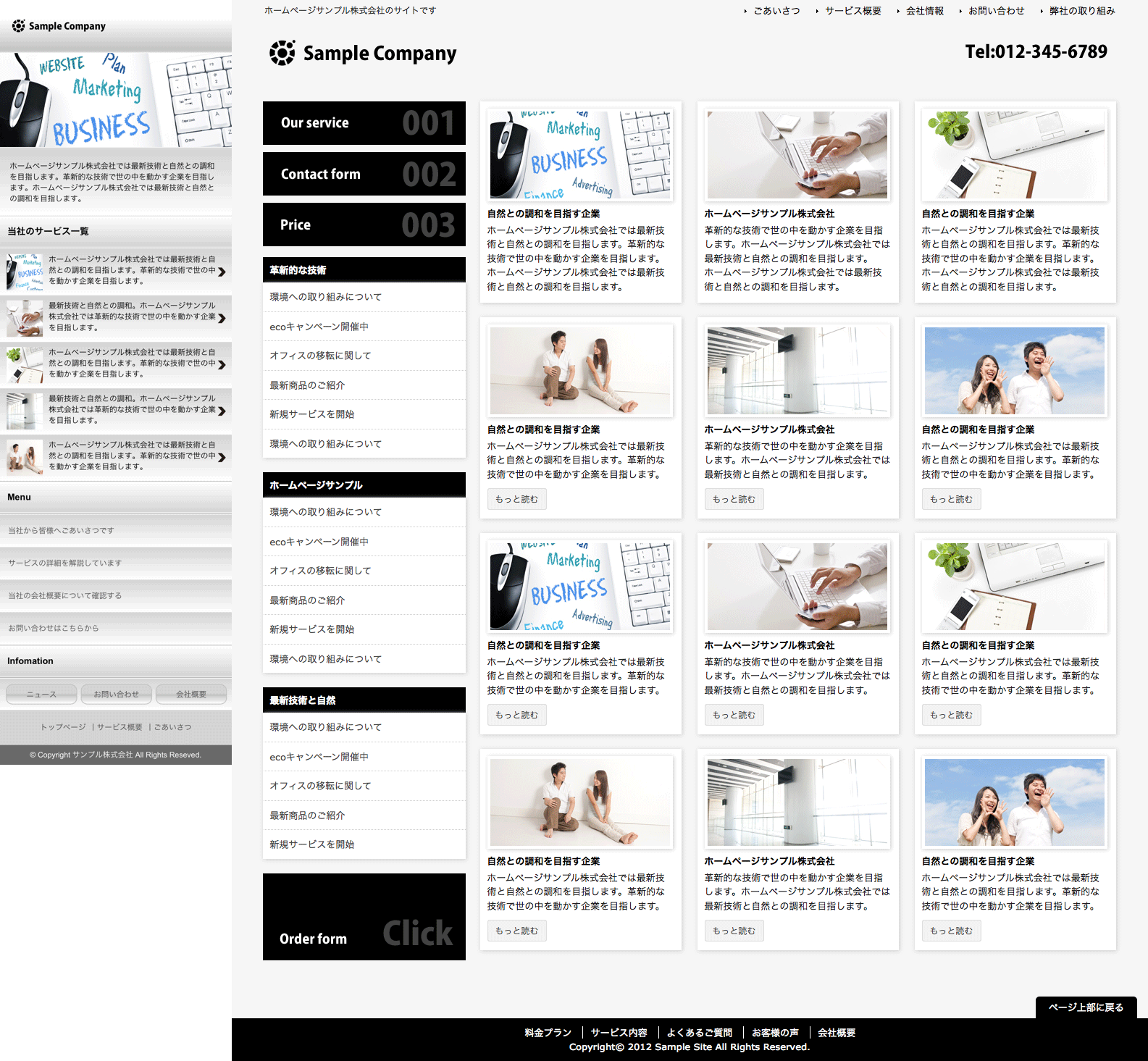Click the arrow on the last sidebar service item

tap(222, 457)
